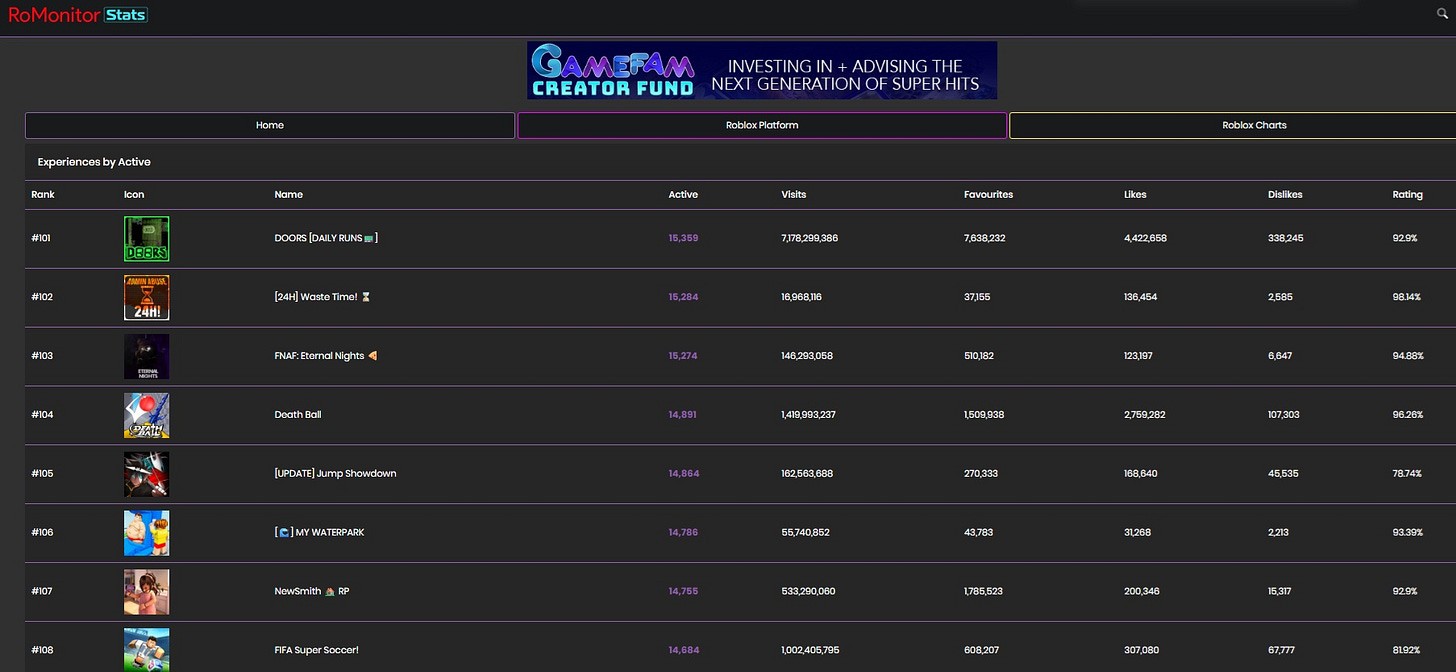Select rank #101 cell

41,238
